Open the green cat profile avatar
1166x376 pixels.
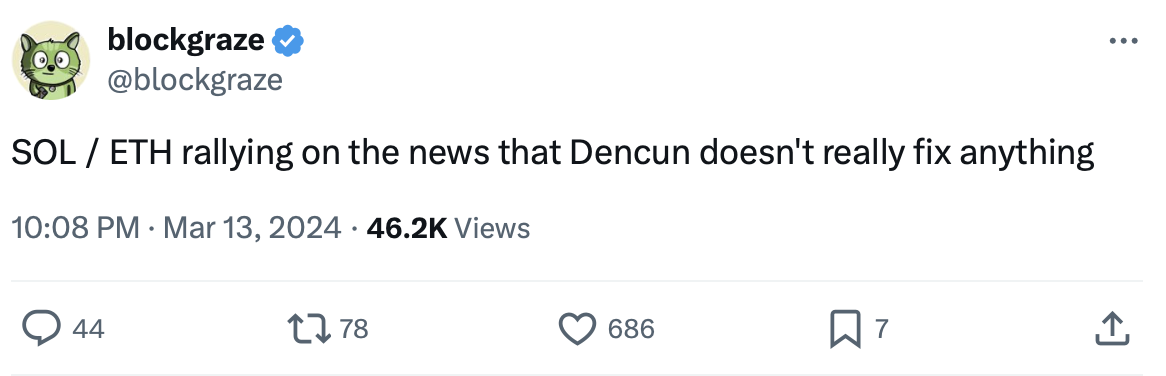[x=51, y=60]
